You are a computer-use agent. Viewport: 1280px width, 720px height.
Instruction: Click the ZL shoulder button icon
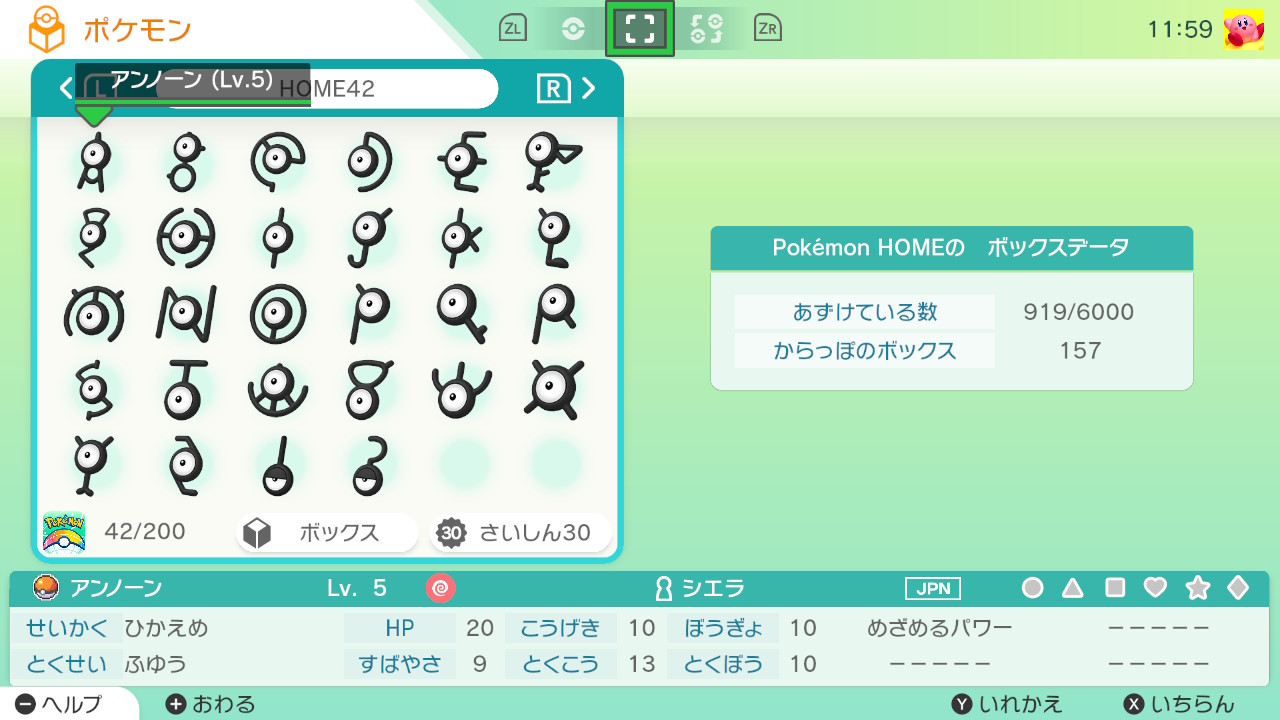(512, 29)
